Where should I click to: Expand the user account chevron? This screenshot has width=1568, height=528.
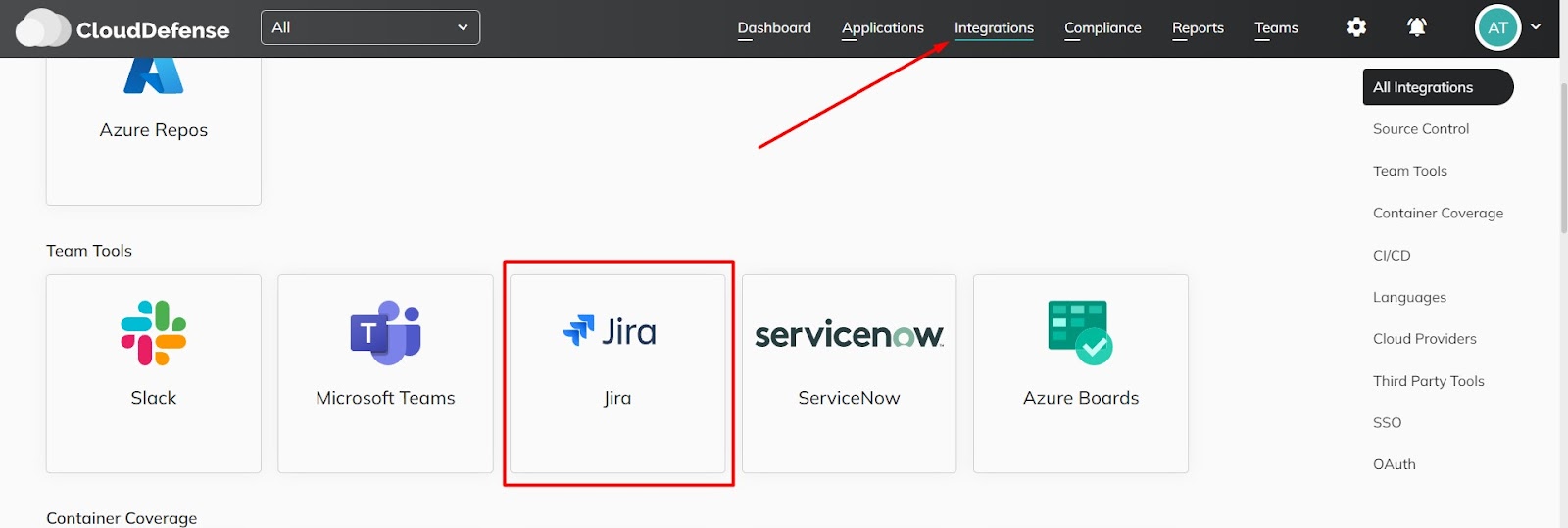pyautogui.click(x=1536, y=27)
